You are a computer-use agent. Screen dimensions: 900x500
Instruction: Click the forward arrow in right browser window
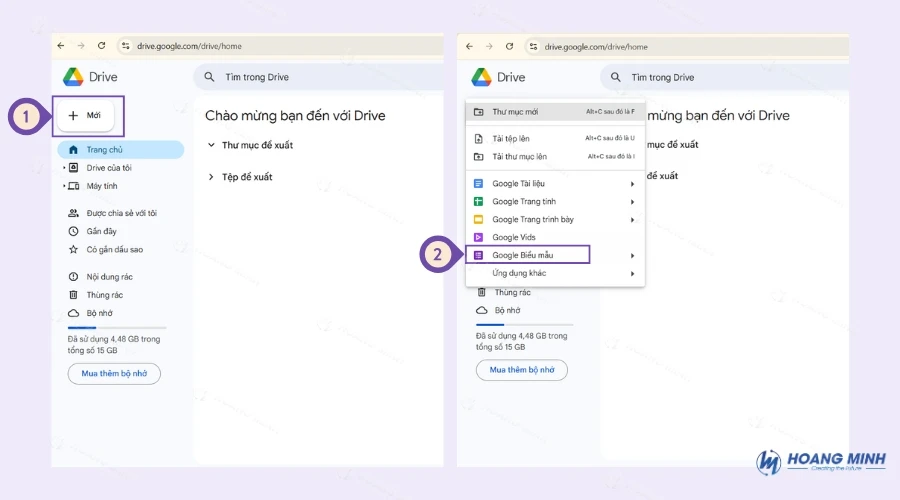coord(489,46)
